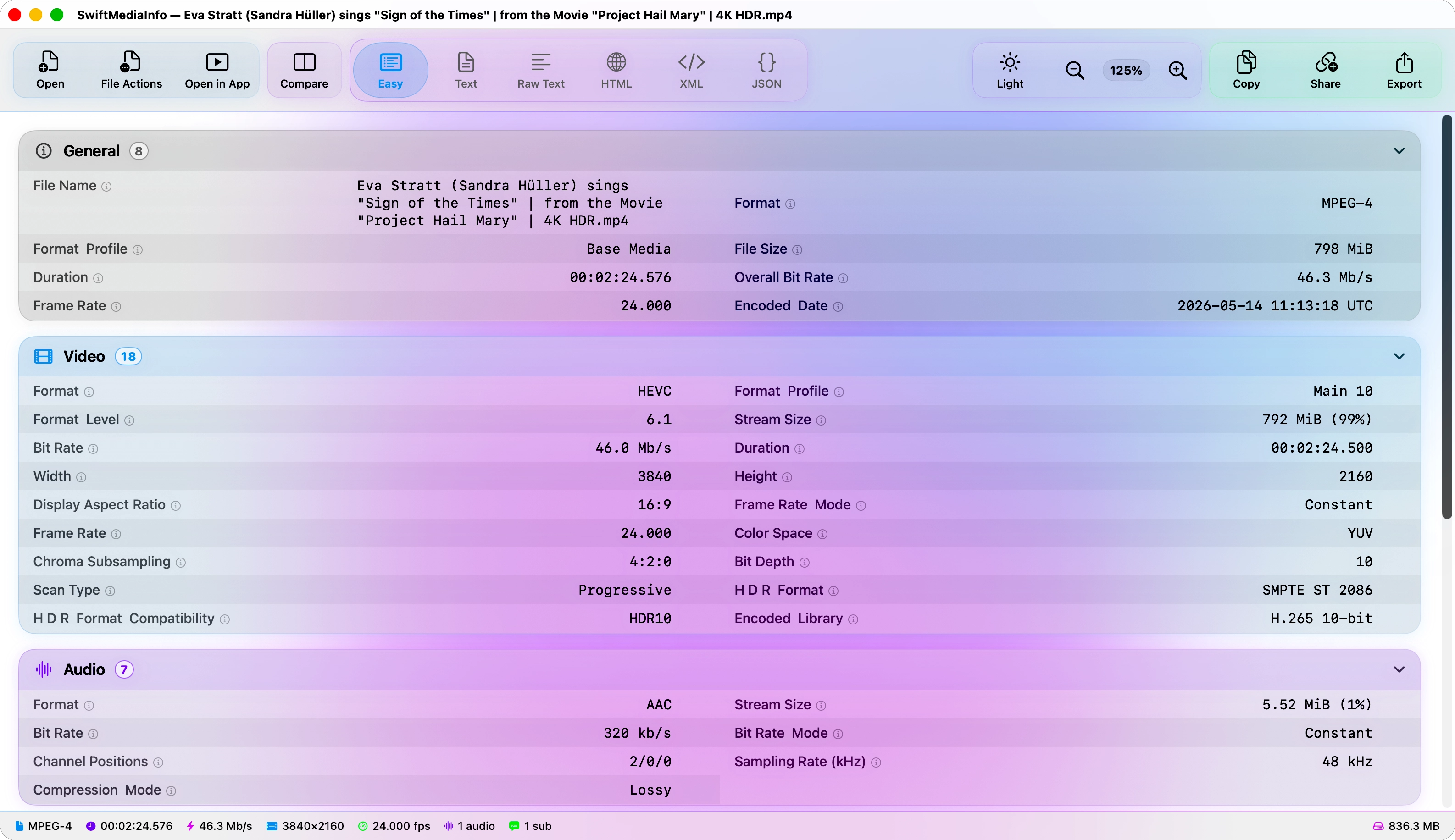Image resolution: width=1455 pixels, height=840 pixels.
Task: Zoom out with the minus magnifier
Action: click(1074, 71)
